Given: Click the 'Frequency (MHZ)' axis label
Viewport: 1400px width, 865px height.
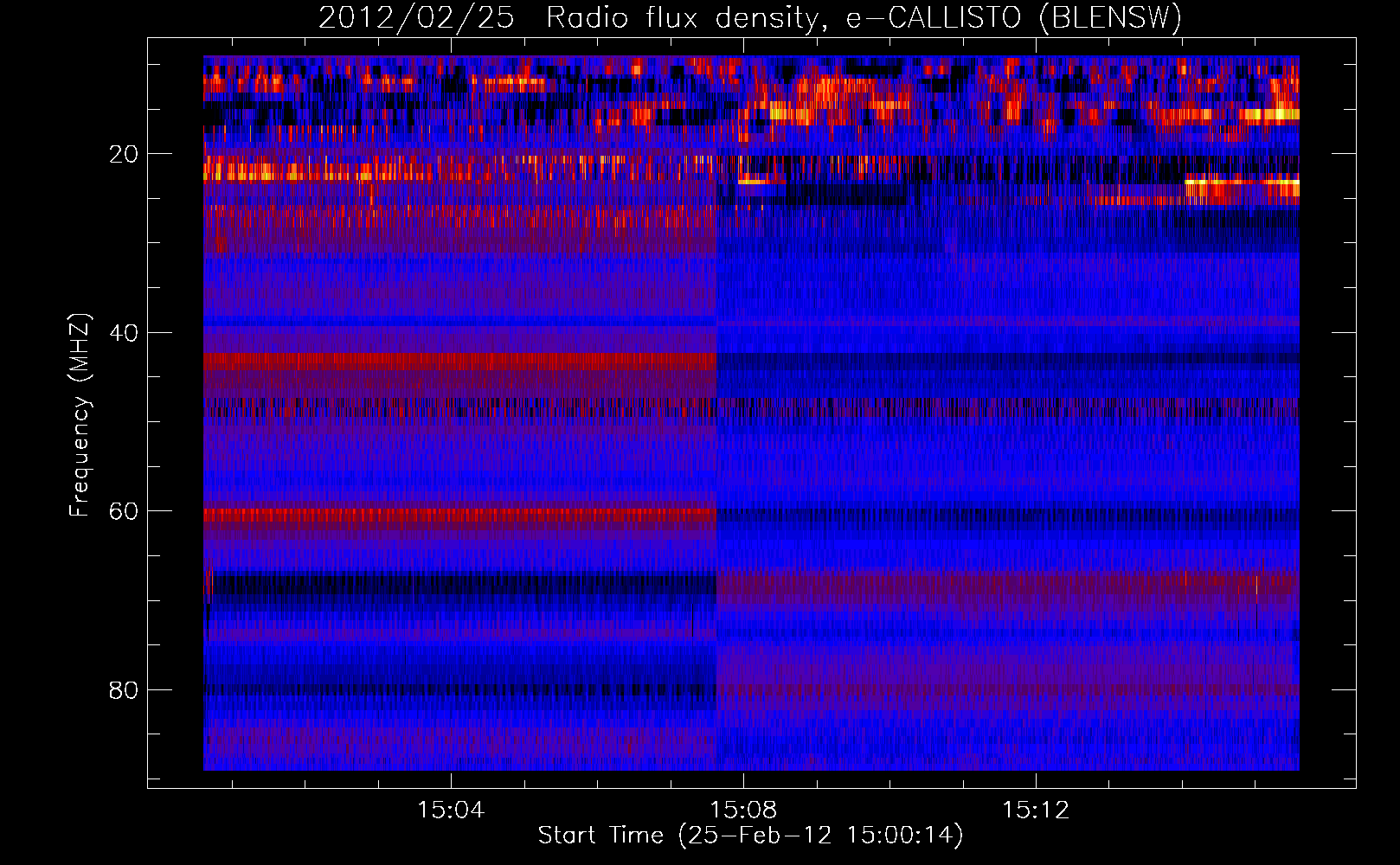Looking at the screenshot, I should [x=80, y=415].
